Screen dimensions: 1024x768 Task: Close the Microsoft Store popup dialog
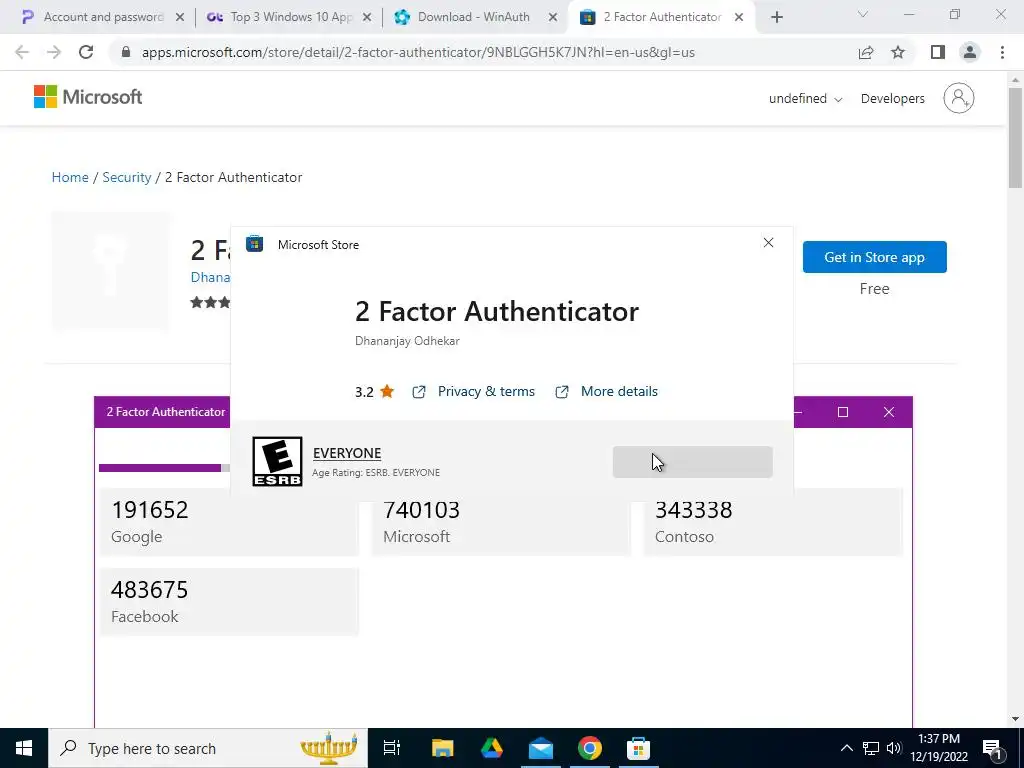(x=768, y=243)
